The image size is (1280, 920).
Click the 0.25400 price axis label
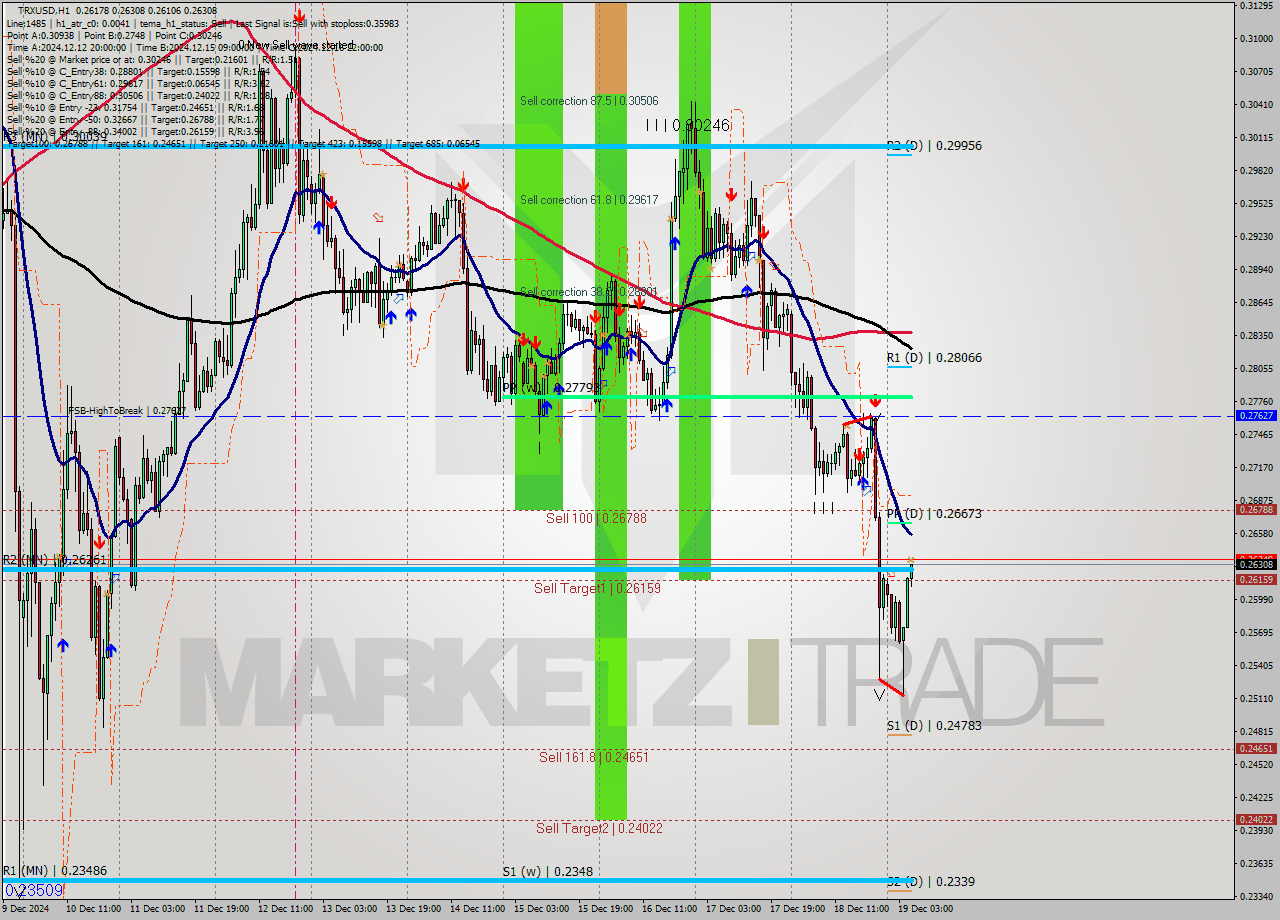1256,665
